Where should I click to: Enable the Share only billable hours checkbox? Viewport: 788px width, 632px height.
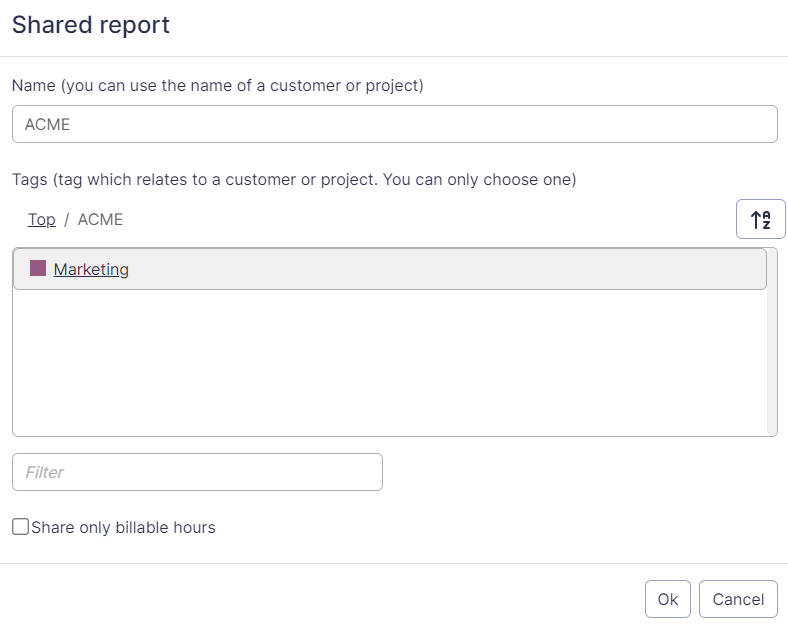[x=20, y=527]
